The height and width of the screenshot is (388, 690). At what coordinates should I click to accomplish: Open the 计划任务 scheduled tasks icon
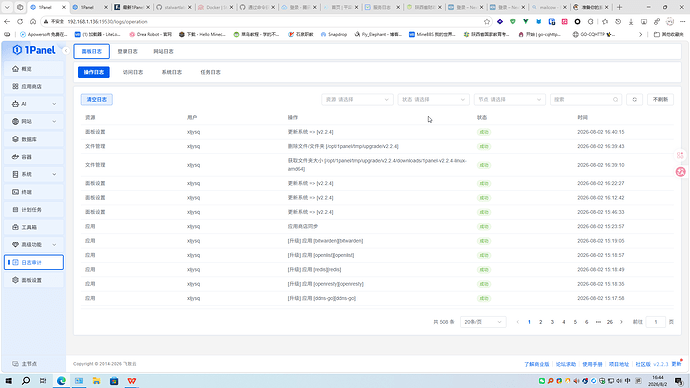[x=15, y=209]
